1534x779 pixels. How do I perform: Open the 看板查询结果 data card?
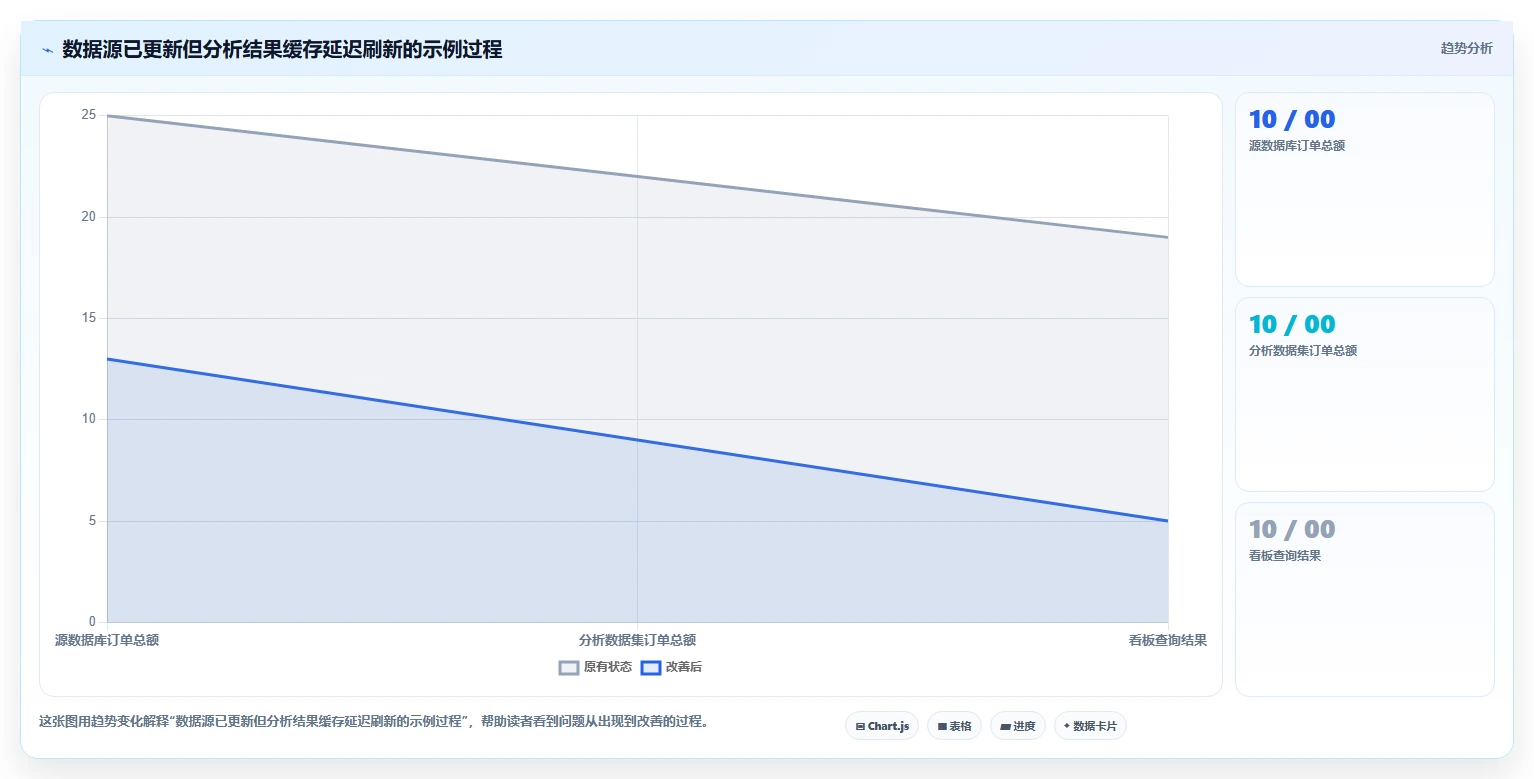tap(1365, 599)
